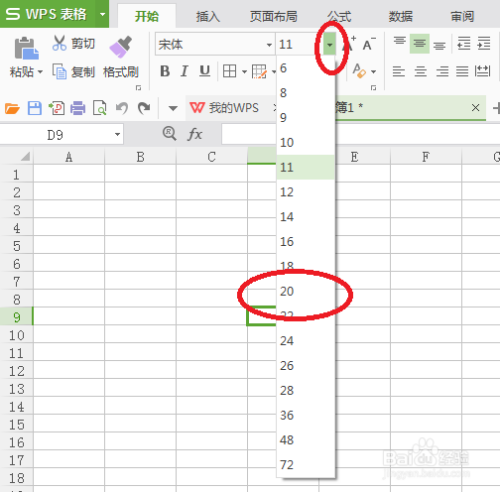Toggle Bold formatting
The width and height of the screenshot is (500, 492).
click(x=165, y=71)
